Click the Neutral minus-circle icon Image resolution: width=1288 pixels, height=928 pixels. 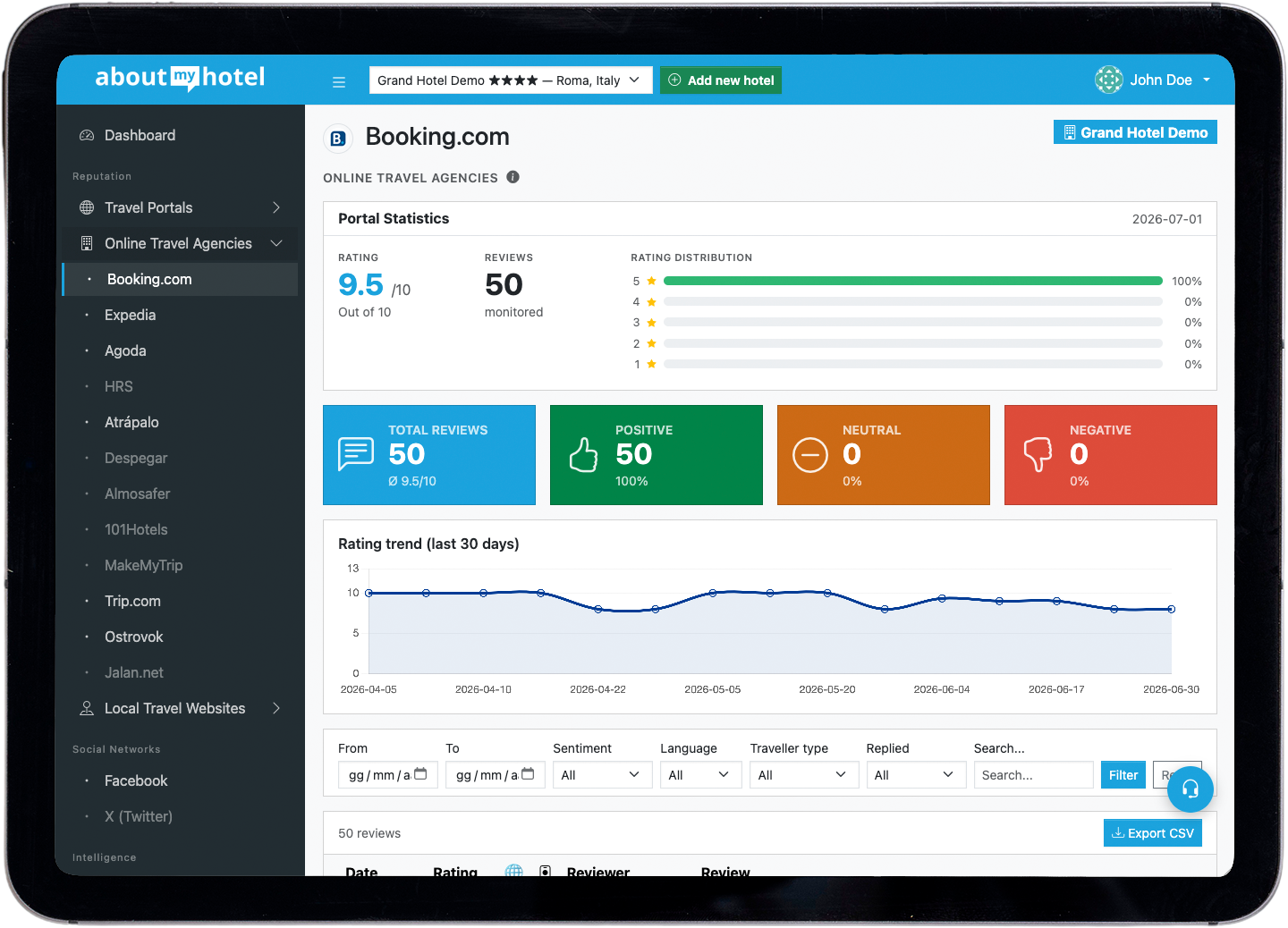(x=810, y=455)
